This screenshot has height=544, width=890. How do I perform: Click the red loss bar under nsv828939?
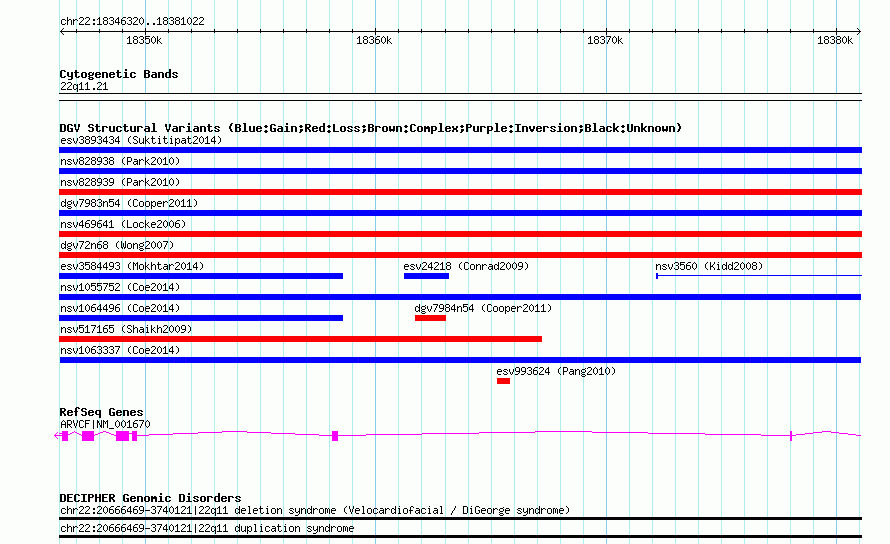tap(460, 192)
